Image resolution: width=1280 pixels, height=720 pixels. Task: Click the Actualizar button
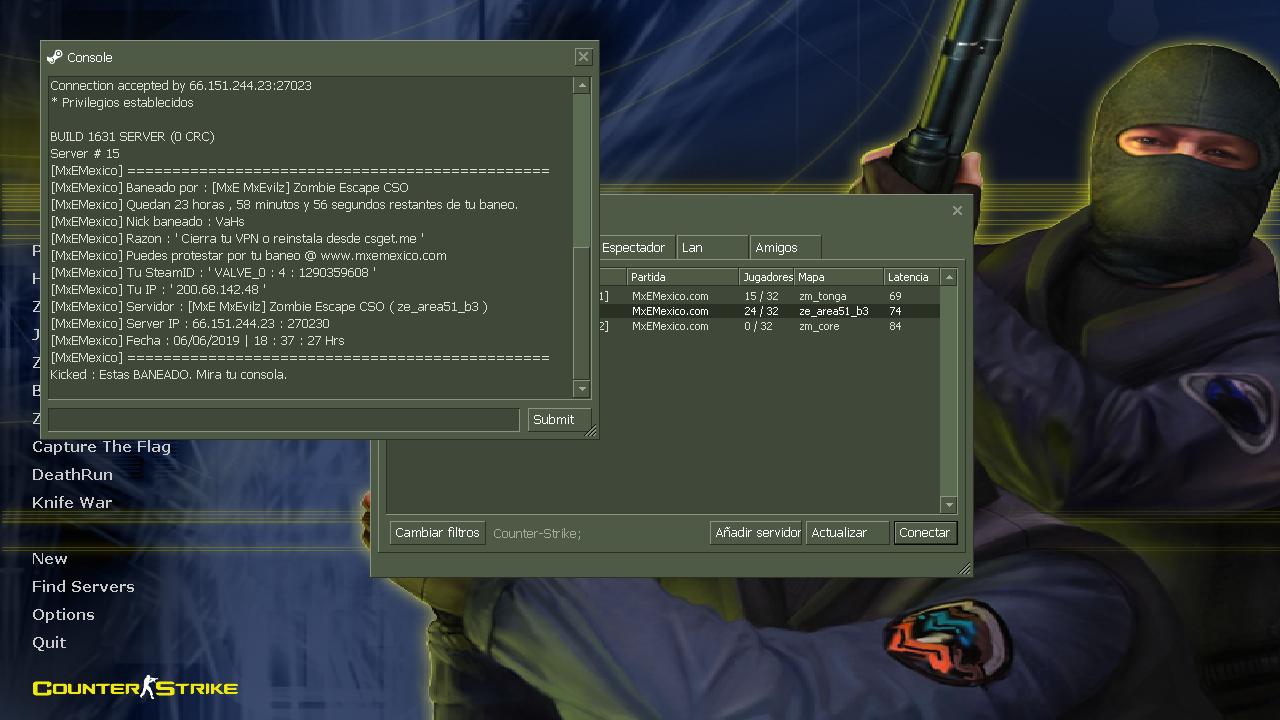pyautogui.click(x=848, y=532)
